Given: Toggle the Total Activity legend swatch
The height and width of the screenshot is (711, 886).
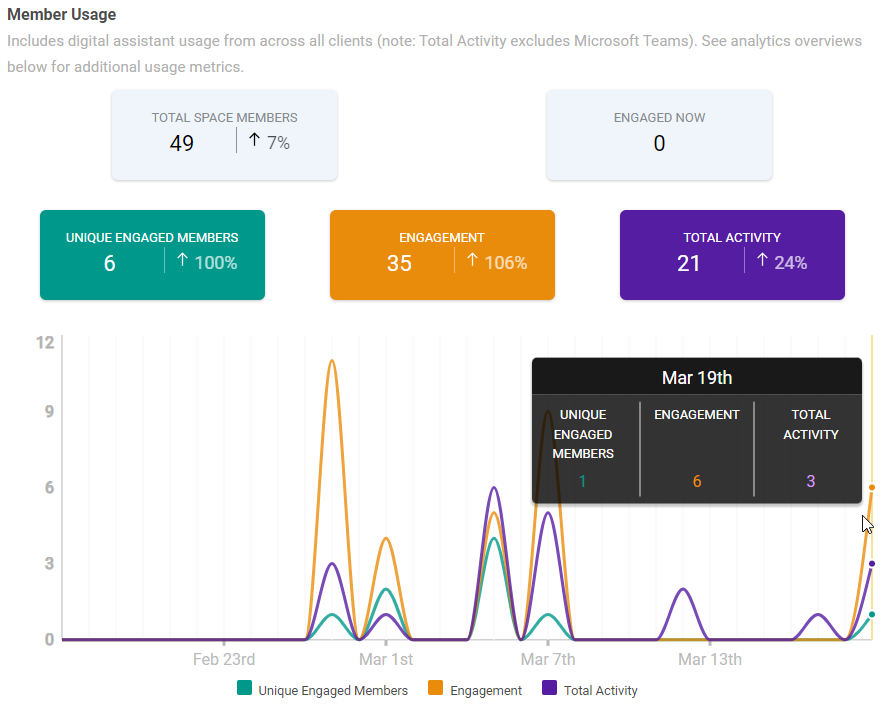Looking at the screenshot, I should (x=549, y=688).
